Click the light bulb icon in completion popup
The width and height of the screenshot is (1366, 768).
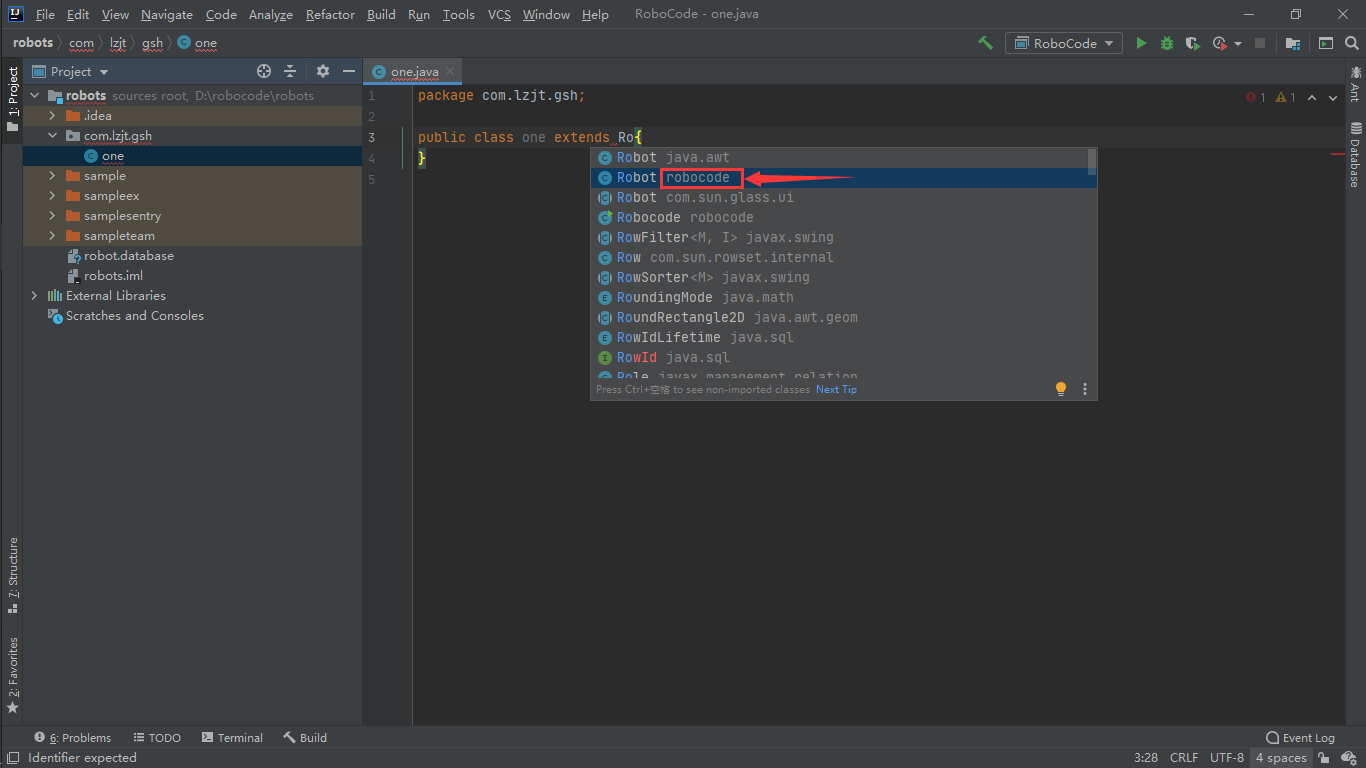point(1061,389)
